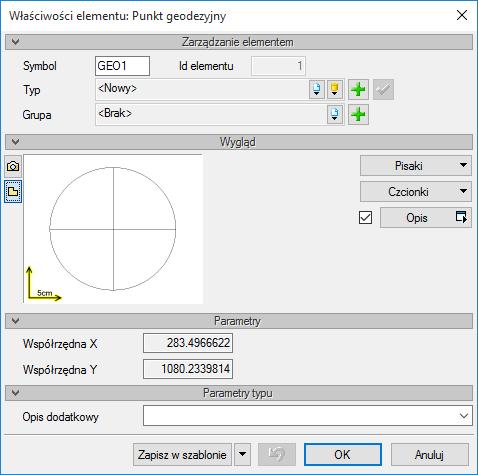The width and height of the screenshot is (478, 475).
Task: Select the folder view icon beside the preview
Action: pos(13,191)
